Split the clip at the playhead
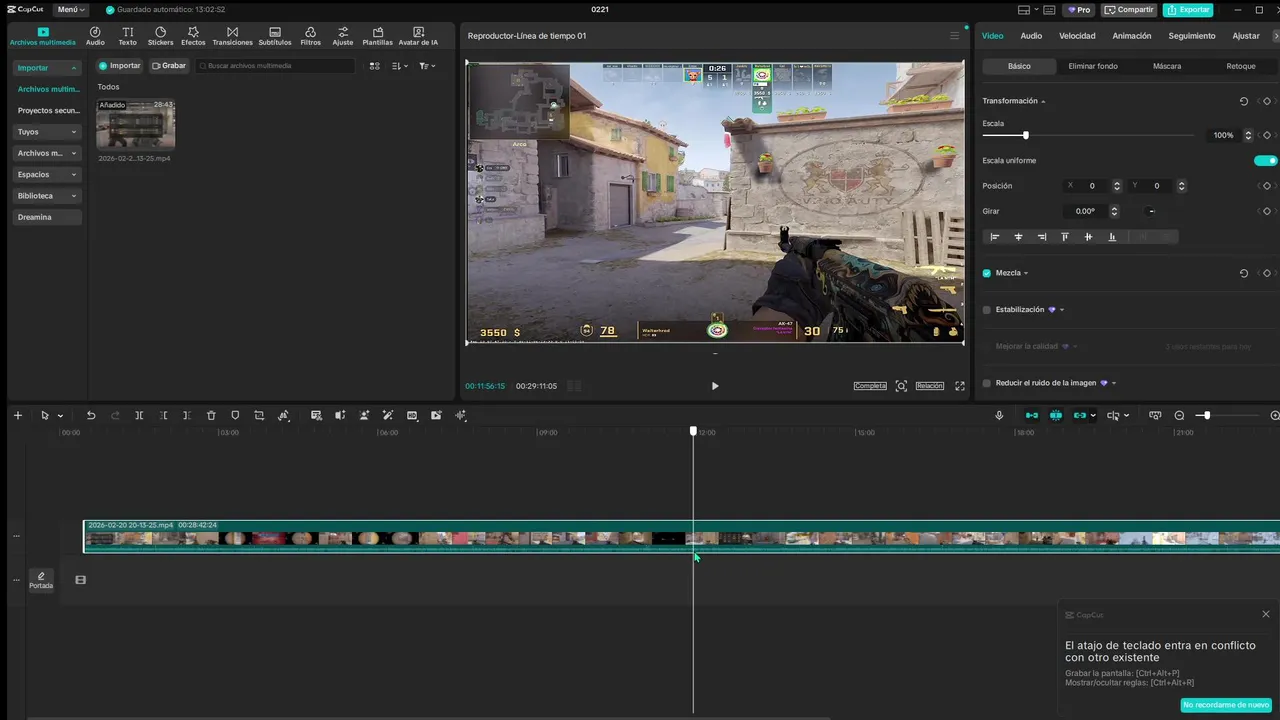Viewport: 1280px width, 720px height. [139, 415]
